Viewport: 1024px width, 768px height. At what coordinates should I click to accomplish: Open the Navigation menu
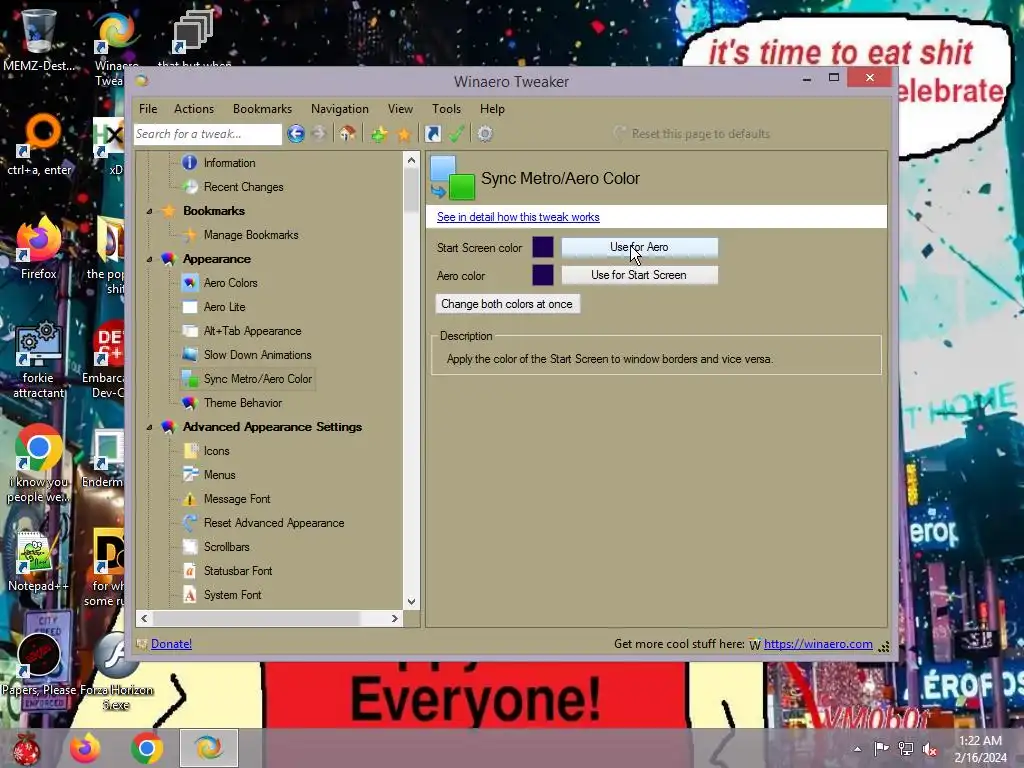point(340,109)
